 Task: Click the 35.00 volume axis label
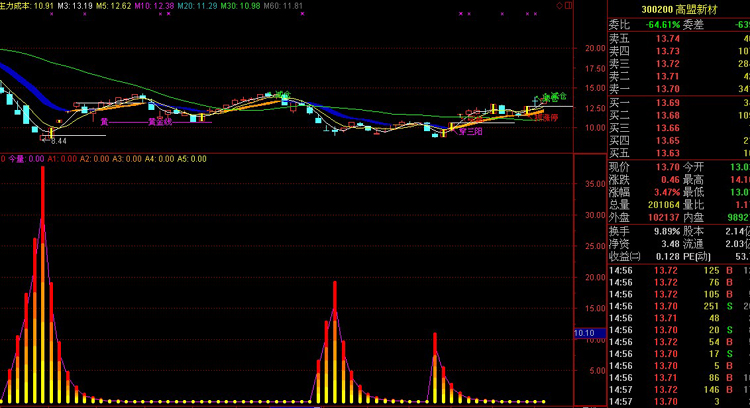click(x=596, y=184)
